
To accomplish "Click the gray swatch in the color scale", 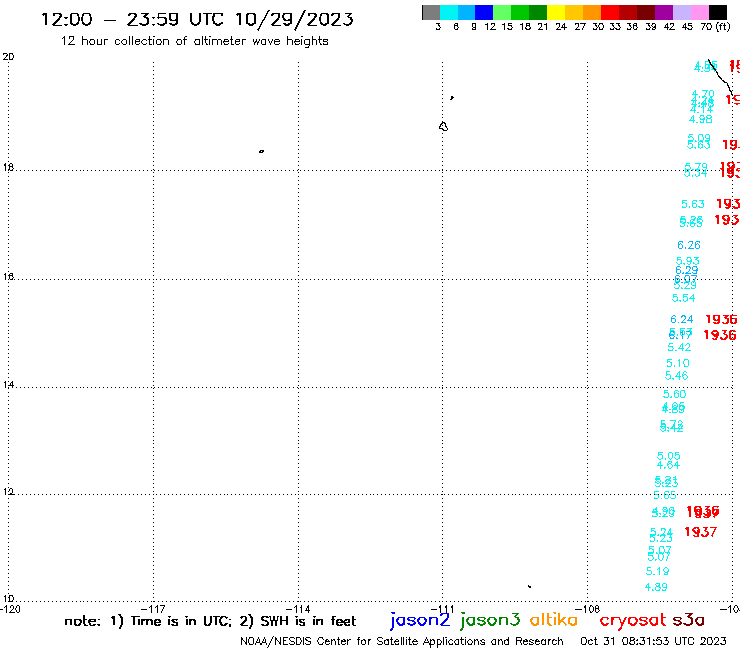I will (x=431, y=12).
